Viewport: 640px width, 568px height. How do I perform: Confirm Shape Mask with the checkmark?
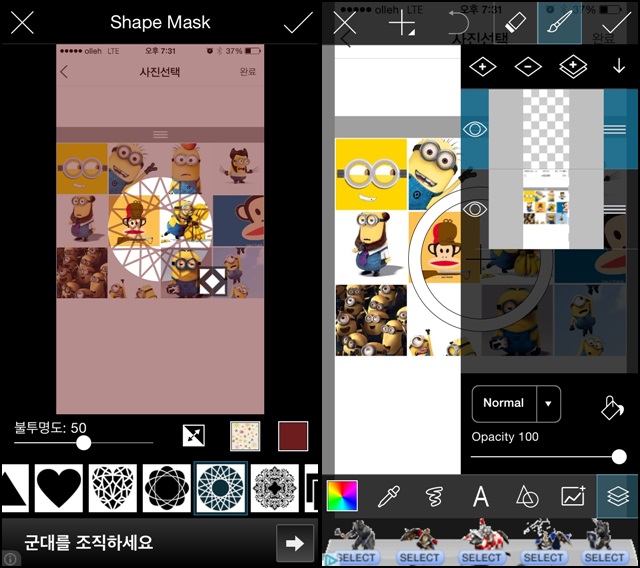click(x=298, y=22)
